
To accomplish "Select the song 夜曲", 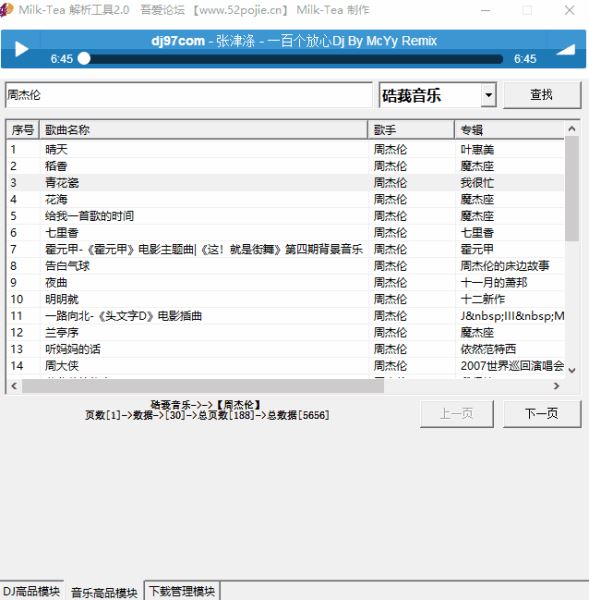I will click(x=56, y=282).
